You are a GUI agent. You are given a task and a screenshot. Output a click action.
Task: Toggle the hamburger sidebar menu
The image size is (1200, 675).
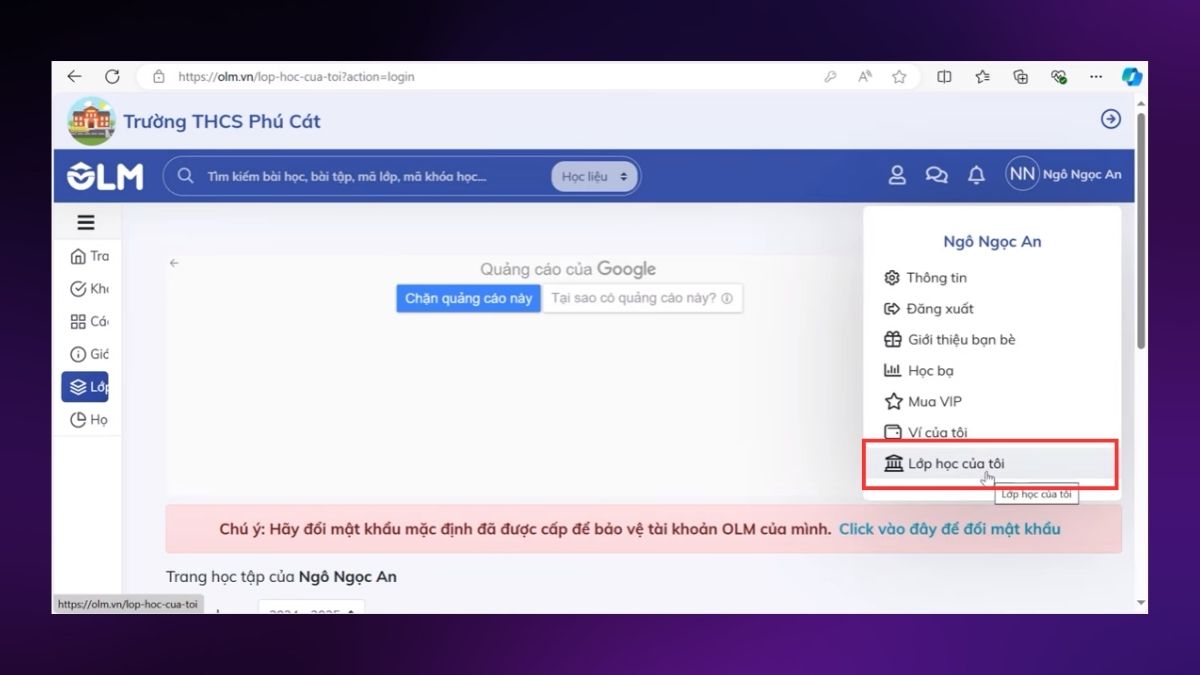(86, 223)
